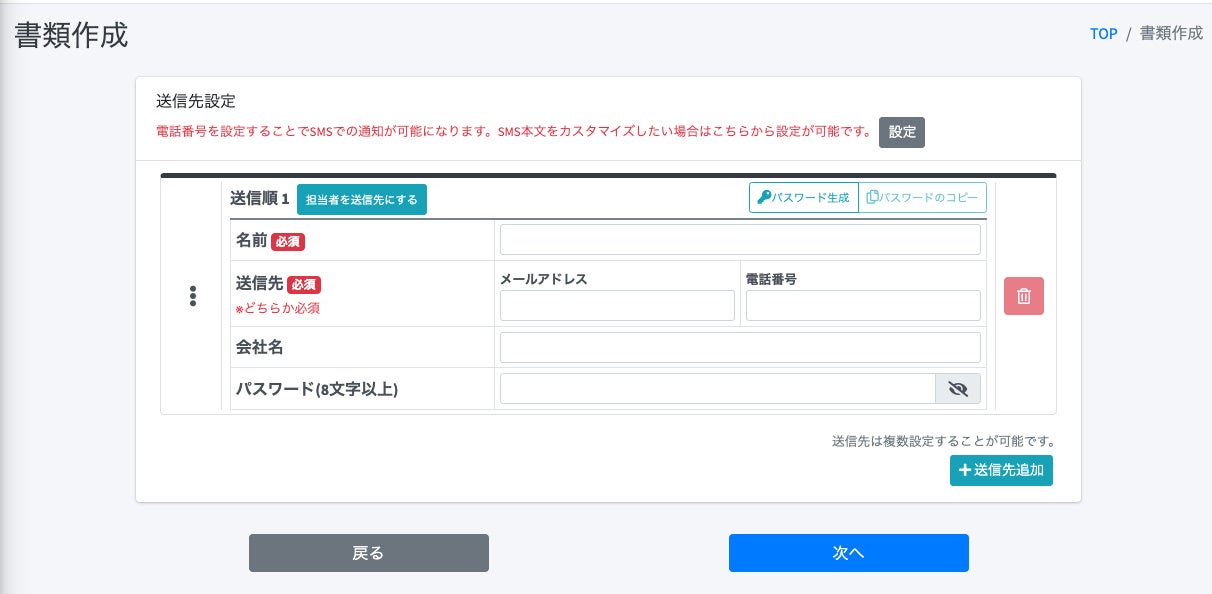Click the 書類作成 page title
Image resolution: width=1212 pixels, height=594 pixels.
tap(71, 36)
